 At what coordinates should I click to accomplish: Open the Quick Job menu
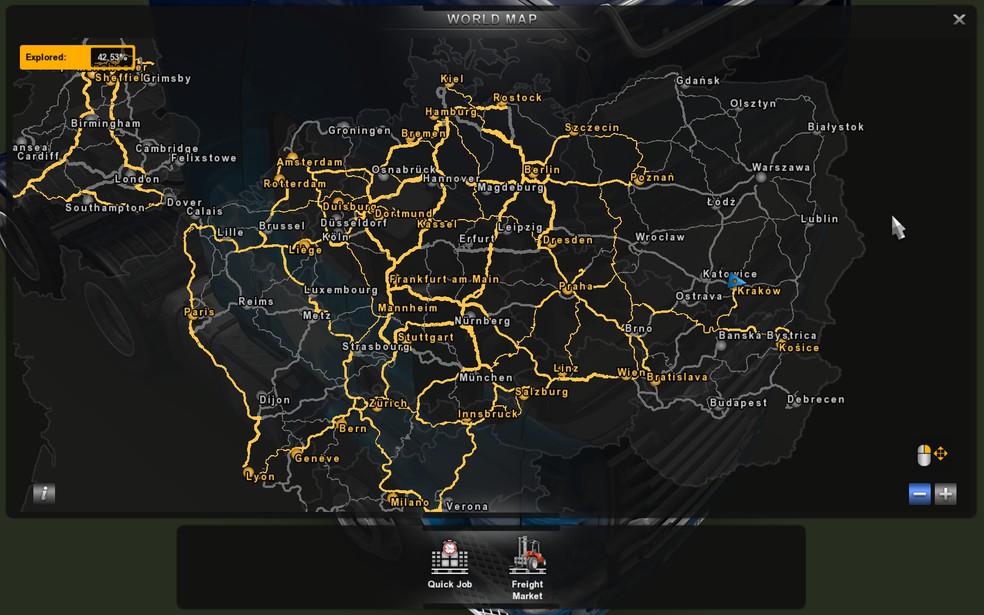(x=449, y=565)
